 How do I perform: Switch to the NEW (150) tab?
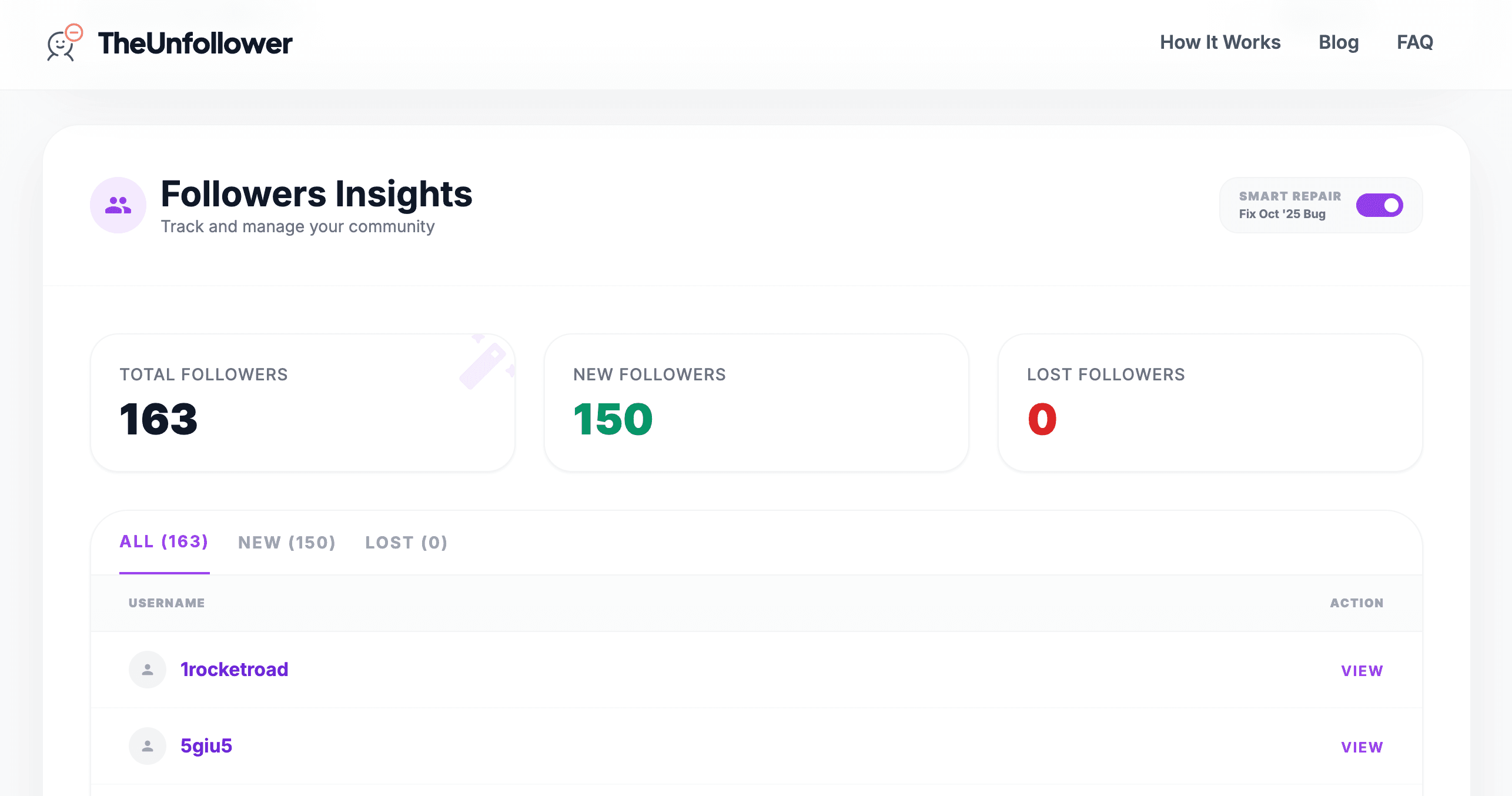287,542
